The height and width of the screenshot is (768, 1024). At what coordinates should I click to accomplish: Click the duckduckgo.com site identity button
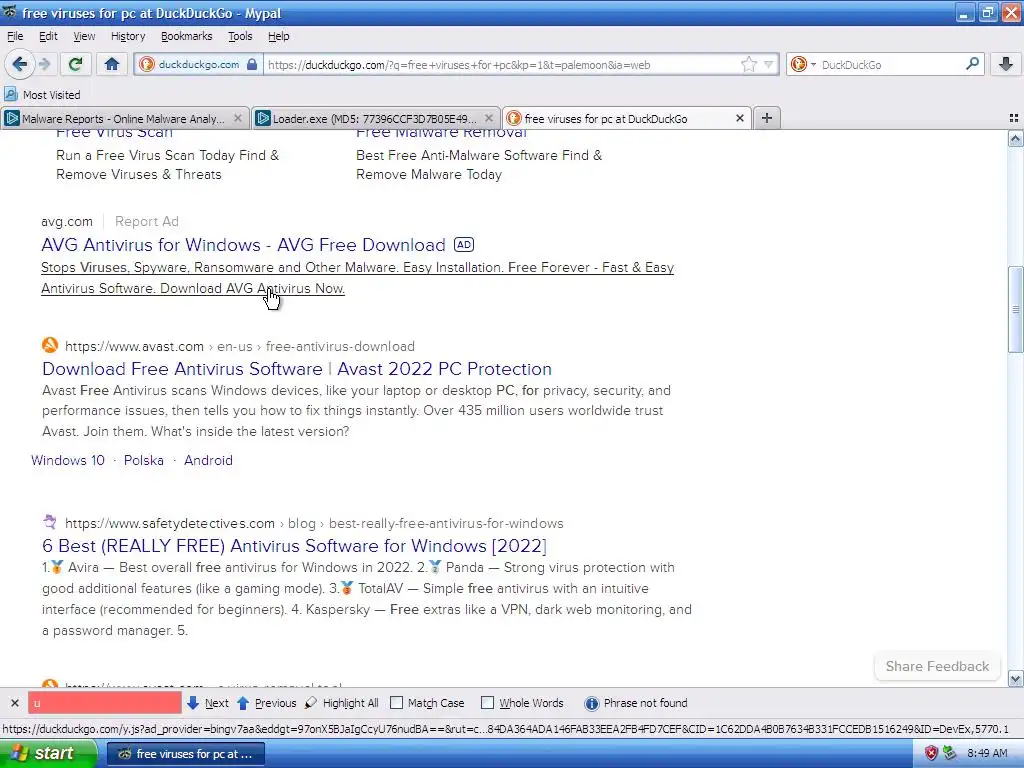[199, 64]
